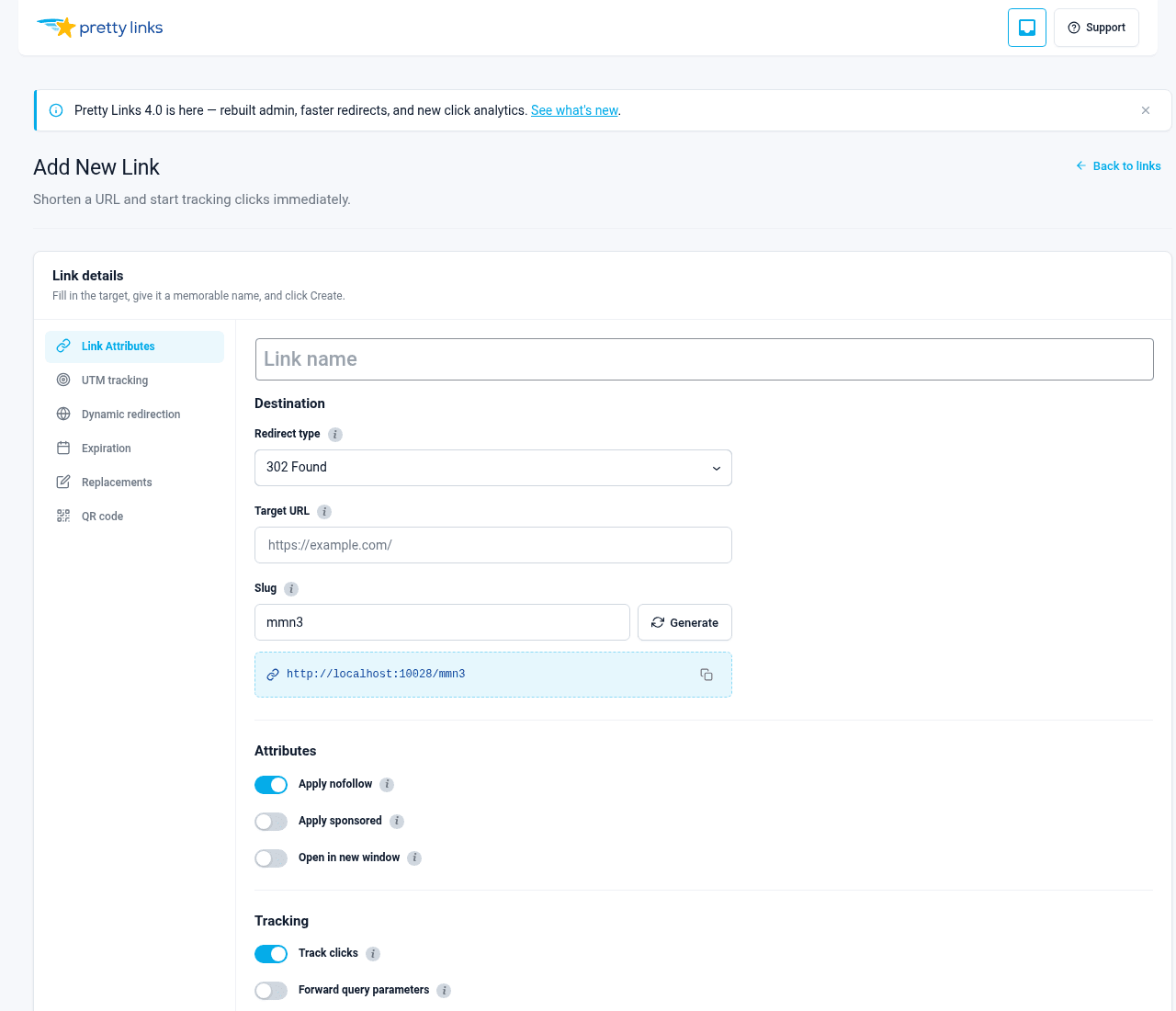Click the Slug field containing mmn3
The image size is (1176, 1011).
tap(442, 622)
